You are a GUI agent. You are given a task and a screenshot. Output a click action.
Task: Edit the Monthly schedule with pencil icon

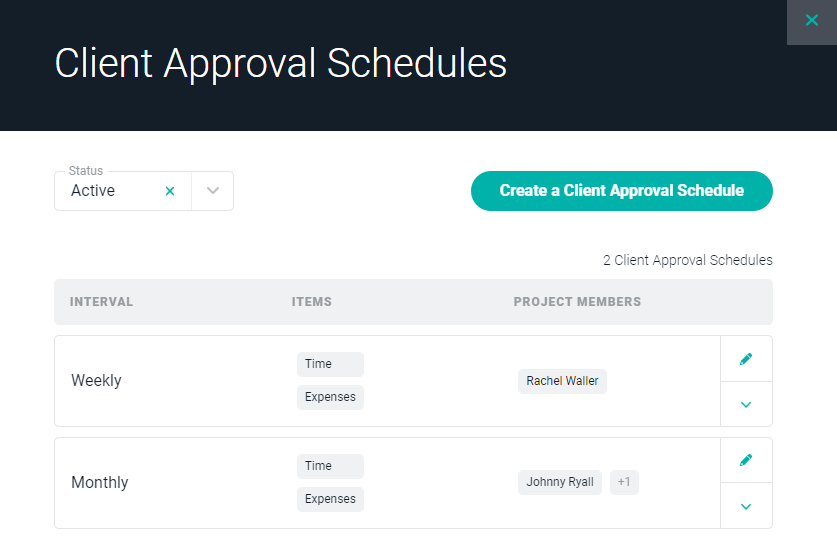point(746,460)
